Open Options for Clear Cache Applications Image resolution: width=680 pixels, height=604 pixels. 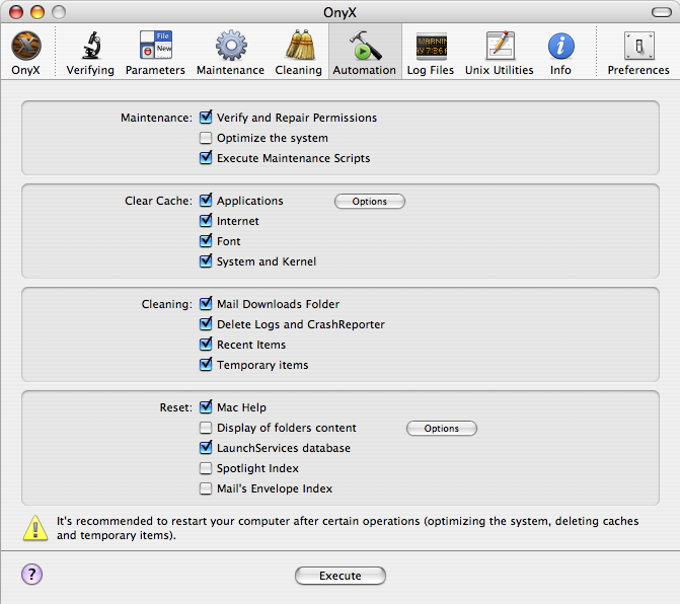369,202
